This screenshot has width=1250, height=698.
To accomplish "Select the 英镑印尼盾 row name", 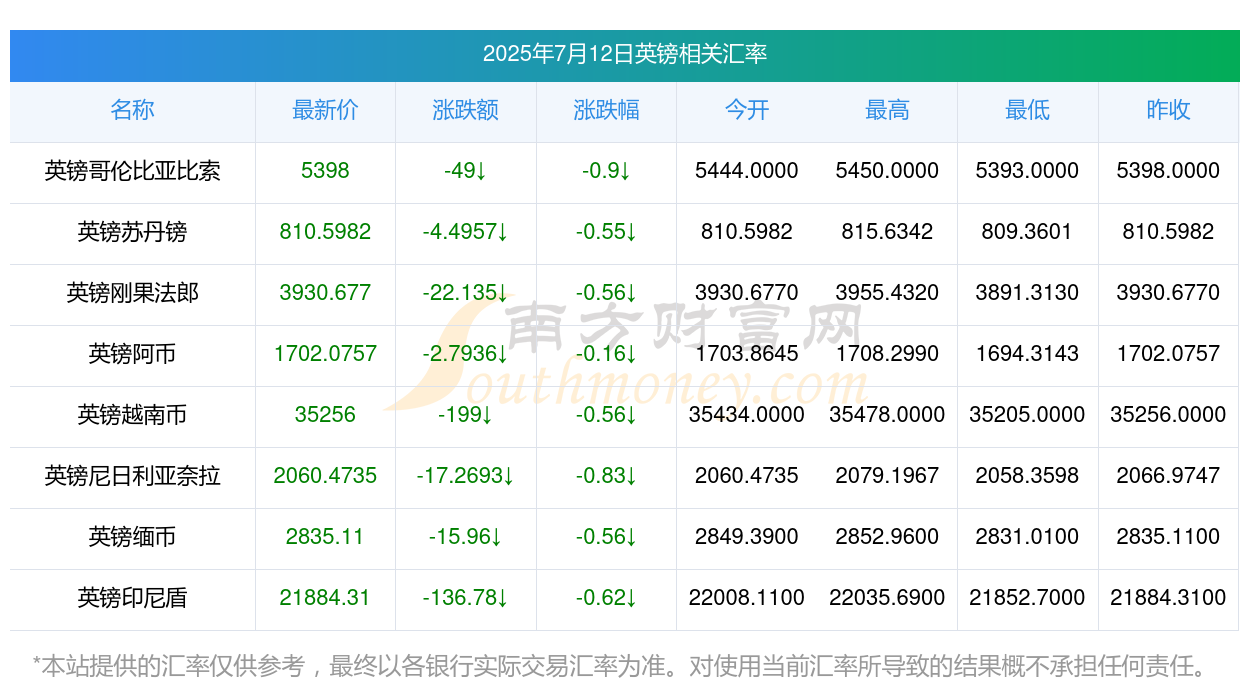I will 132,598.
